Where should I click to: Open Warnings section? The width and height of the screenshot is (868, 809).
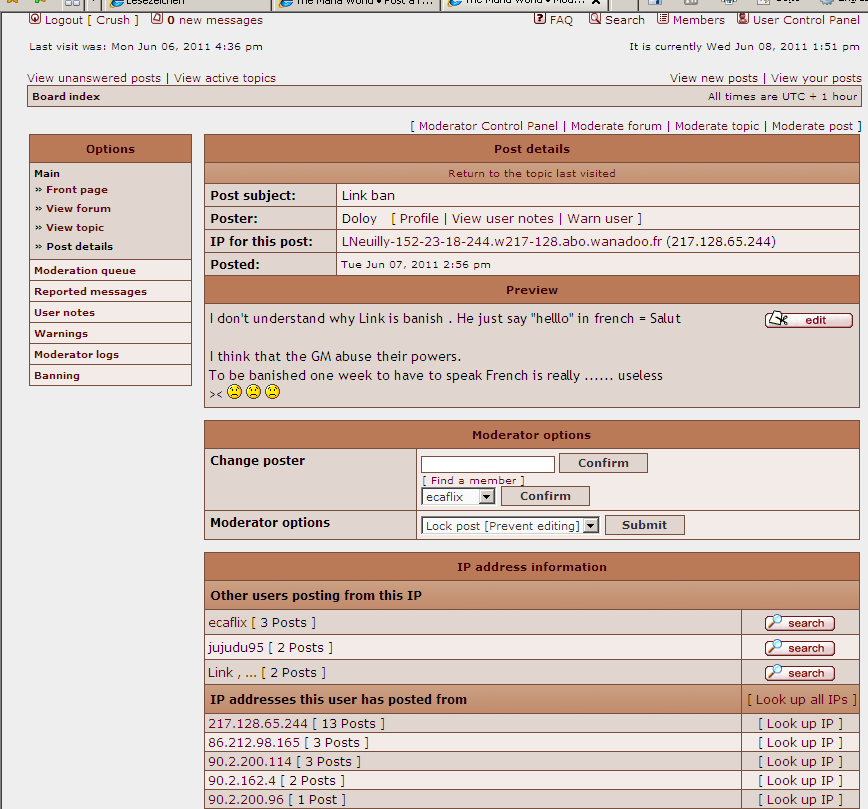point(61,333)
